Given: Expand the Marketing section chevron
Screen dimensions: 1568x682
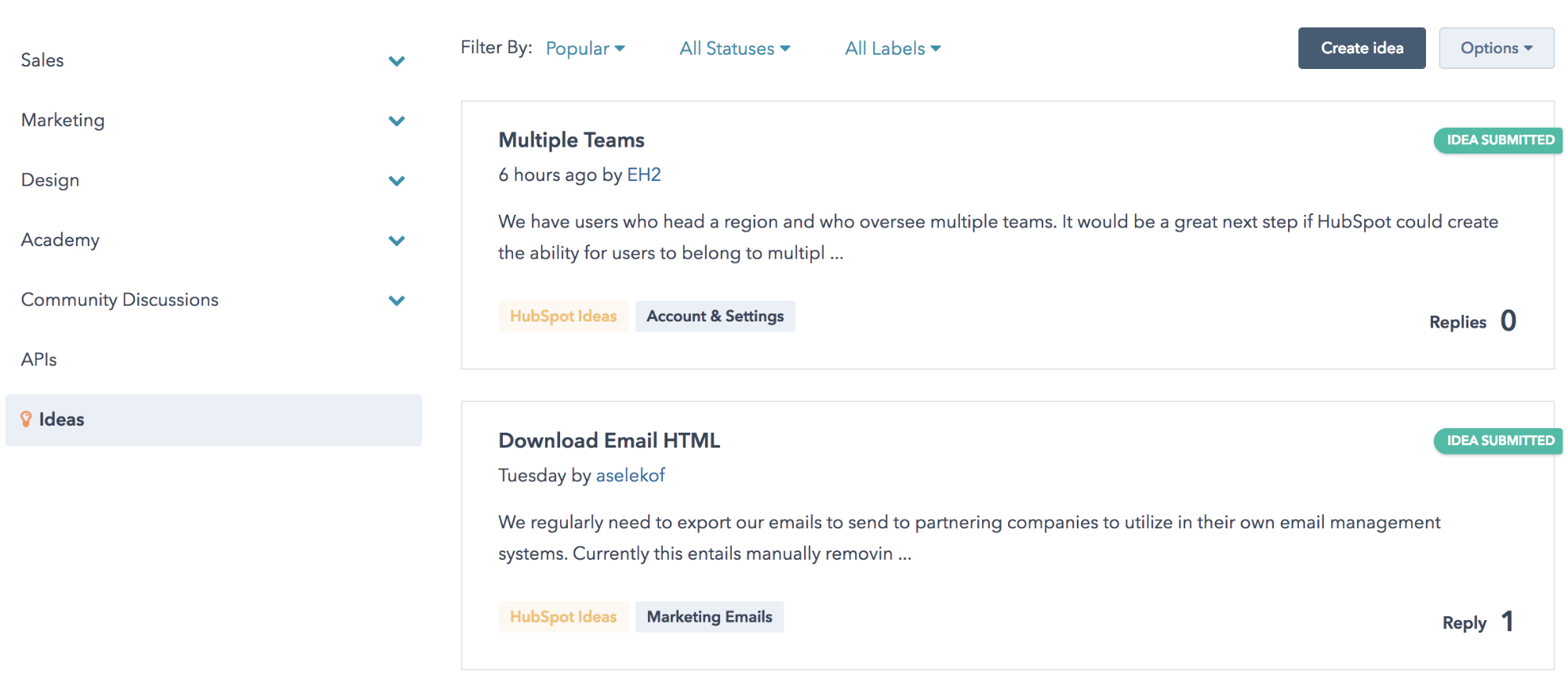Looking at the screenshot, I should [397, 121].
